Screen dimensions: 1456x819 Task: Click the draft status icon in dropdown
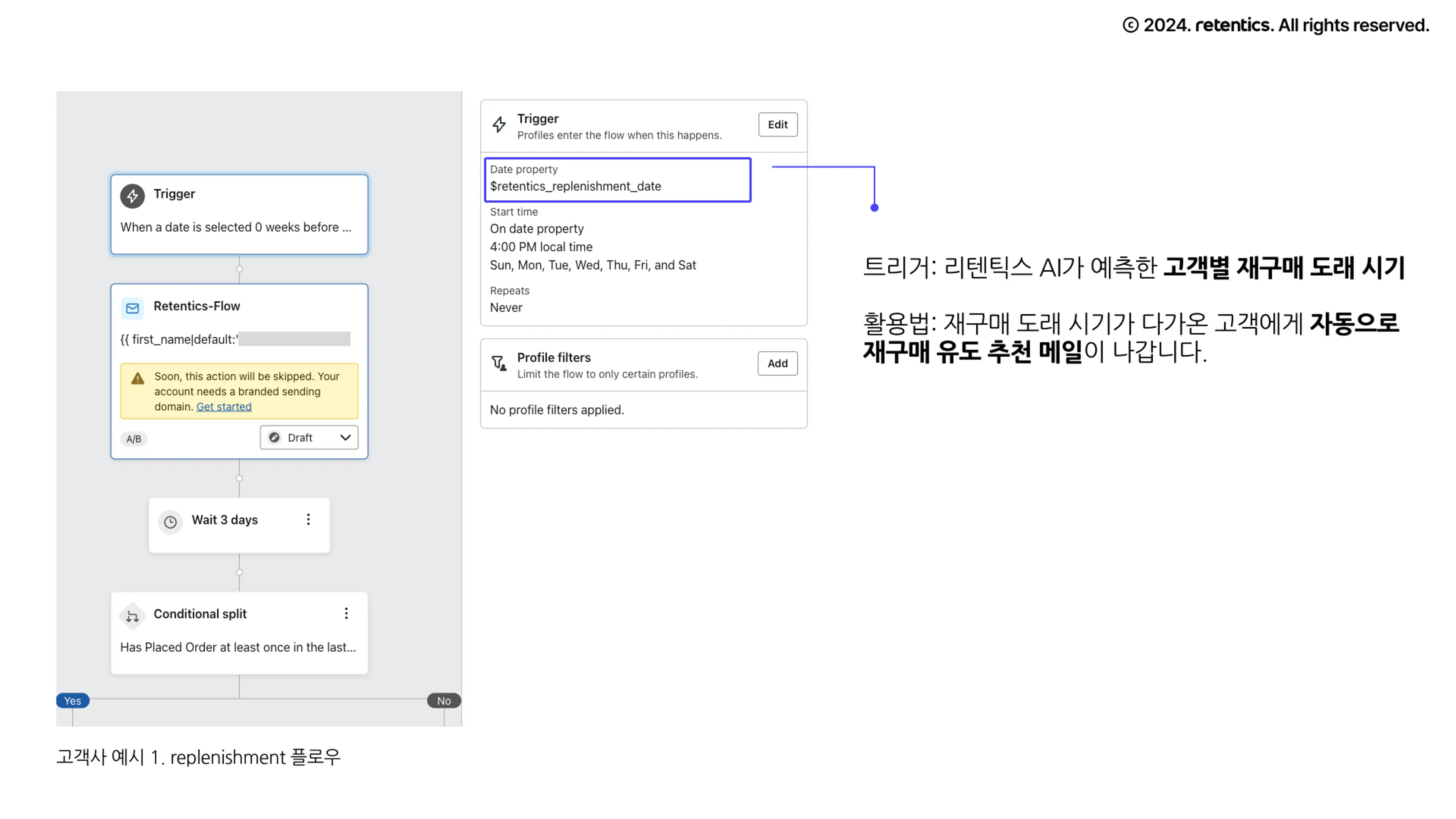274,438
